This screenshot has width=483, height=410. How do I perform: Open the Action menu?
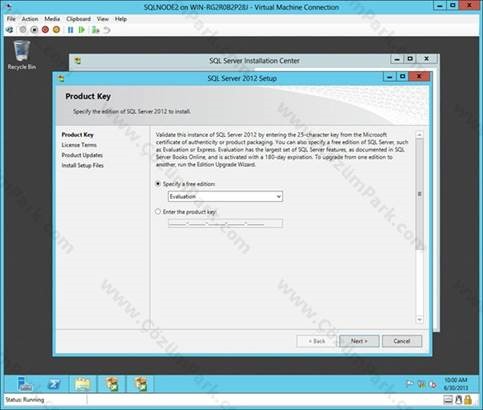click(x=30, y=19)
